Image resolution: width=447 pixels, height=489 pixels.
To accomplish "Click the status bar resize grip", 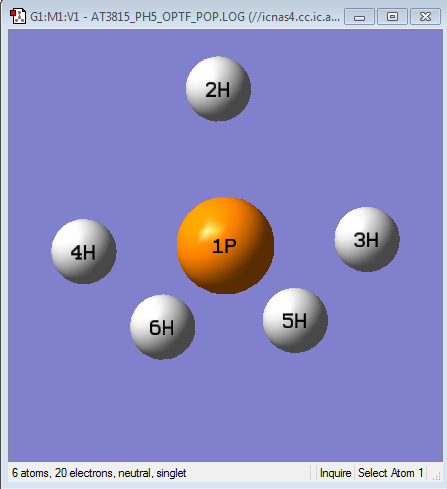I will pos(436,476).
